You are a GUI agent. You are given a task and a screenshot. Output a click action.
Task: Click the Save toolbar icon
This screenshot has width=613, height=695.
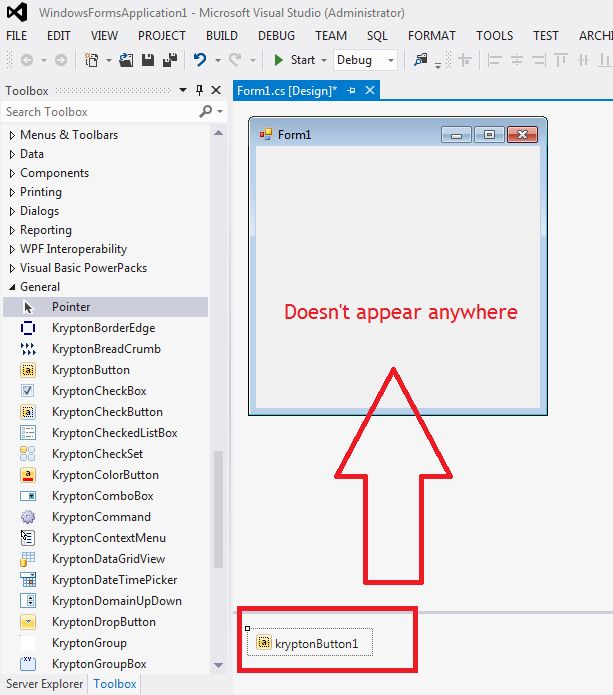[148, 60]
